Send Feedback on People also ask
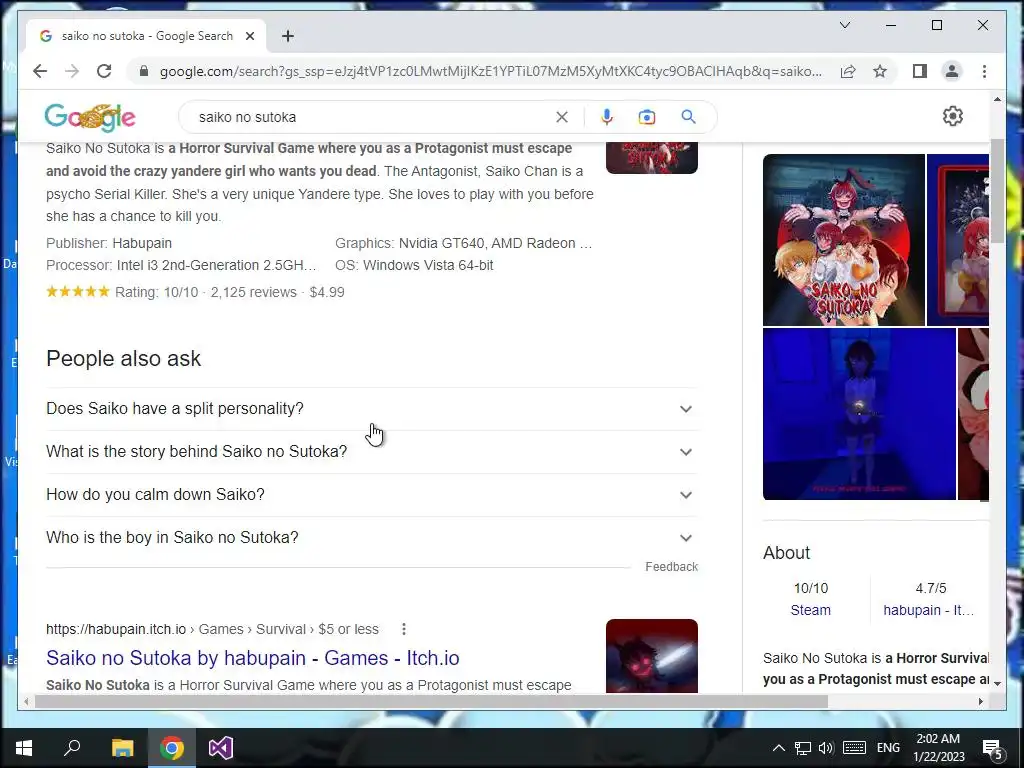This screenshot has height=768, width=1024. [x=671, y=567]
